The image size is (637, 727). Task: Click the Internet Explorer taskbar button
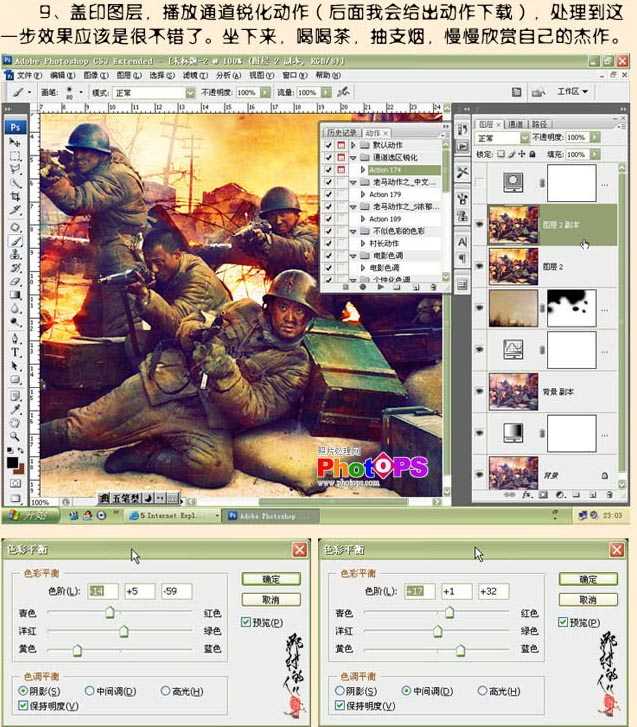click(x=173, y=516)
